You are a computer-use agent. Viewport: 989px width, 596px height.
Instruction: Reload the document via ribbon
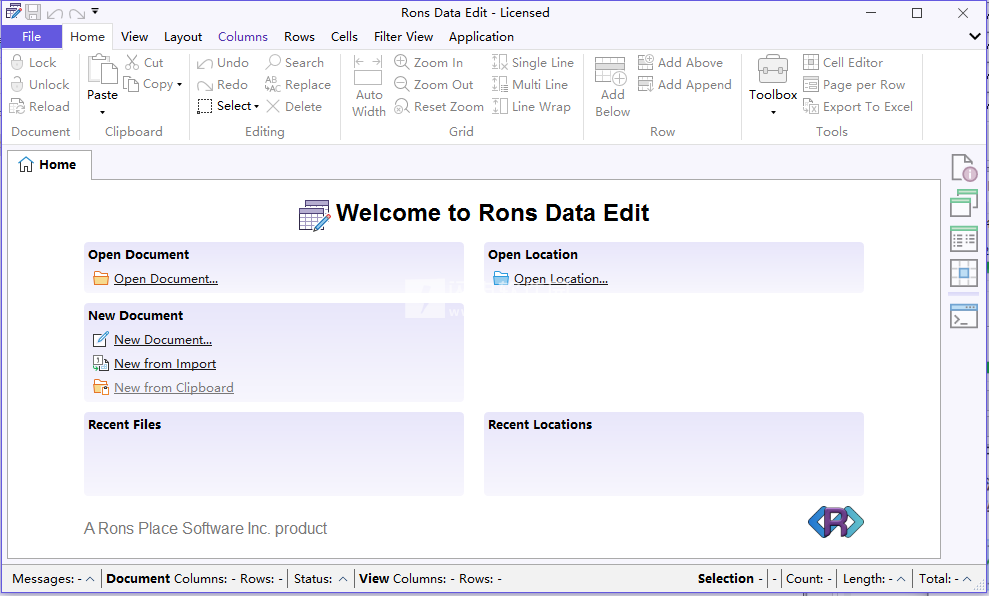pyautogui.click(x=40, y=107)
